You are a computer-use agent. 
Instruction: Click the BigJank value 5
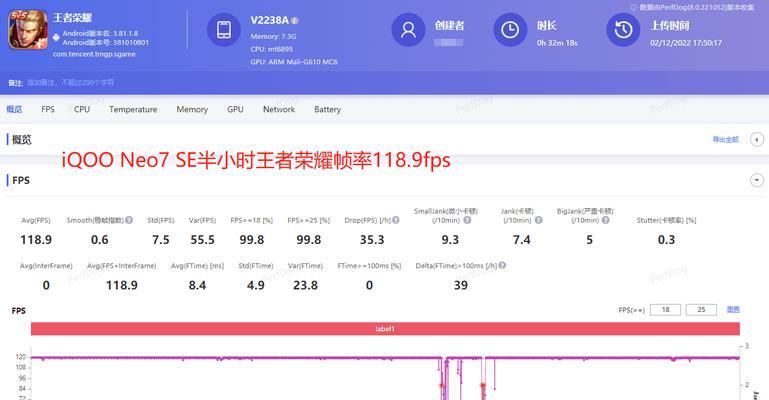[590, 240]
